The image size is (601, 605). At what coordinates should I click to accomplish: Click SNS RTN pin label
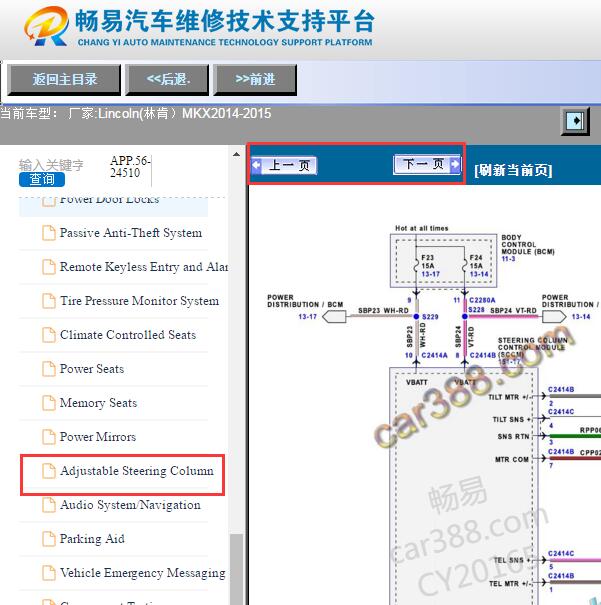[x=513, y=437]
